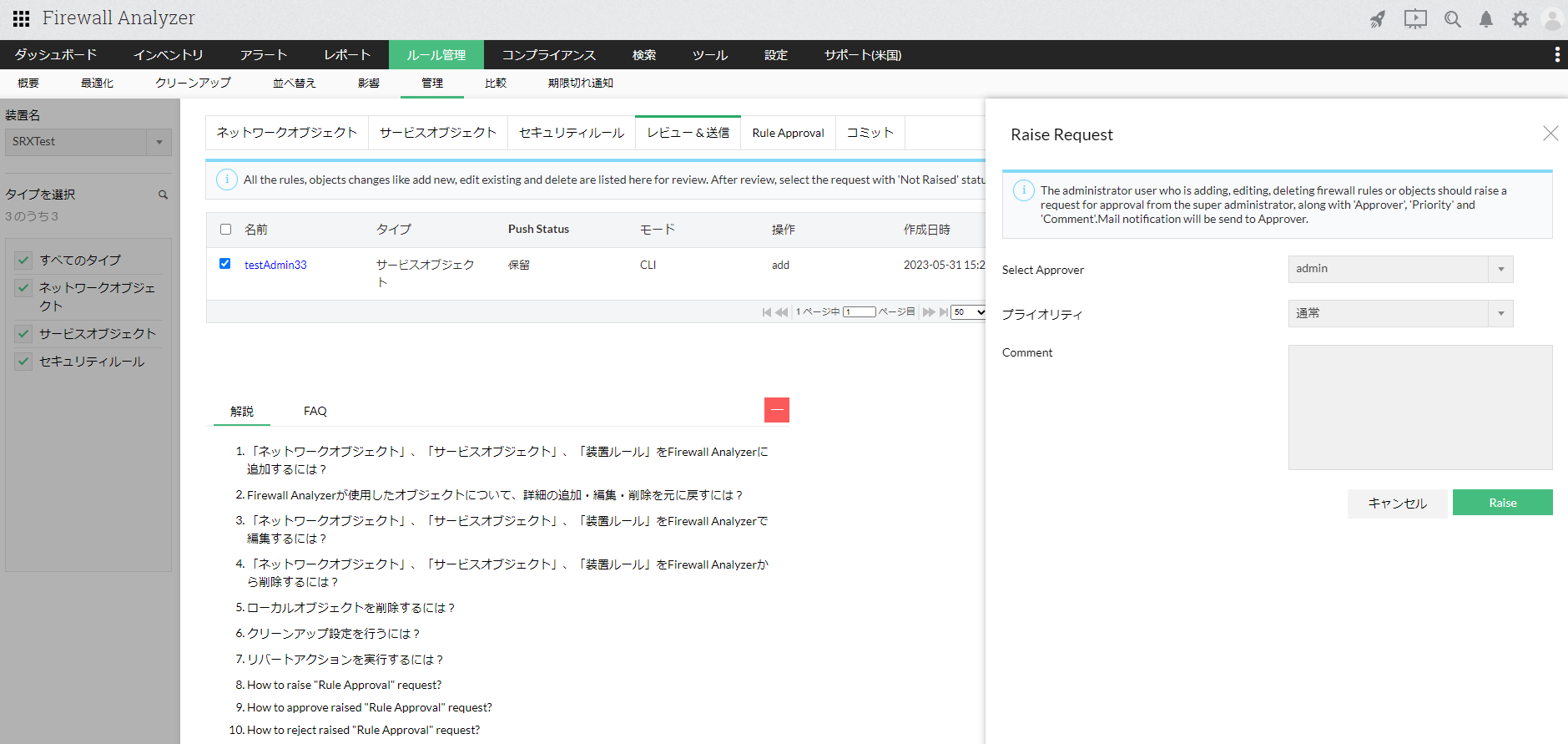Click the キャンセル button
Viewport: 1568px width, 744px height.
[1396, 503]
